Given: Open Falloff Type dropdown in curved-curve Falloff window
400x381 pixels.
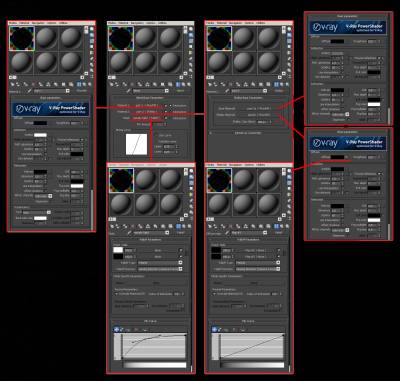Looking at the screenshot, I should point(160,263).
